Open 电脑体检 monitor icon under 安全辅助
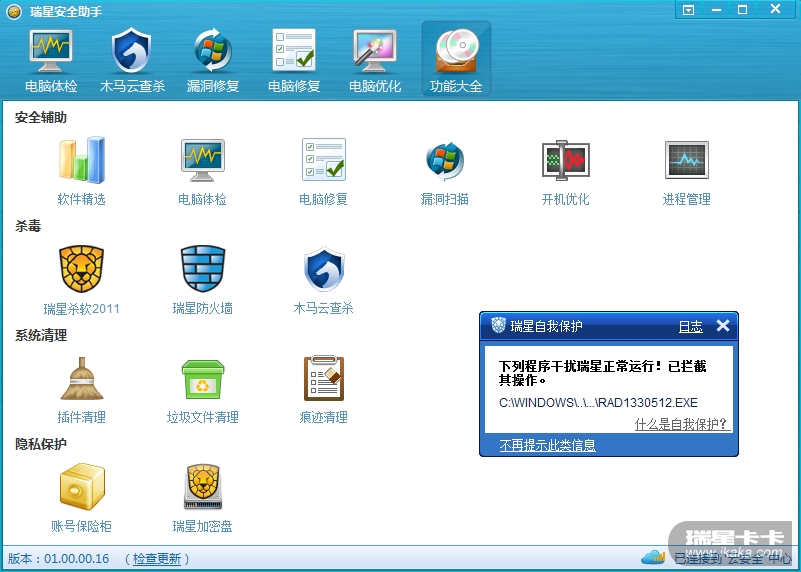The image size is (801, 572). [x=203, y=160]
